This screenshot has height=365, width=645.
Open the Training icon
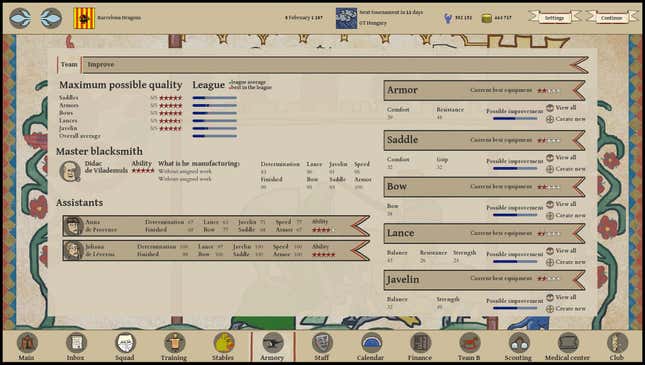(x=174, y=343)
